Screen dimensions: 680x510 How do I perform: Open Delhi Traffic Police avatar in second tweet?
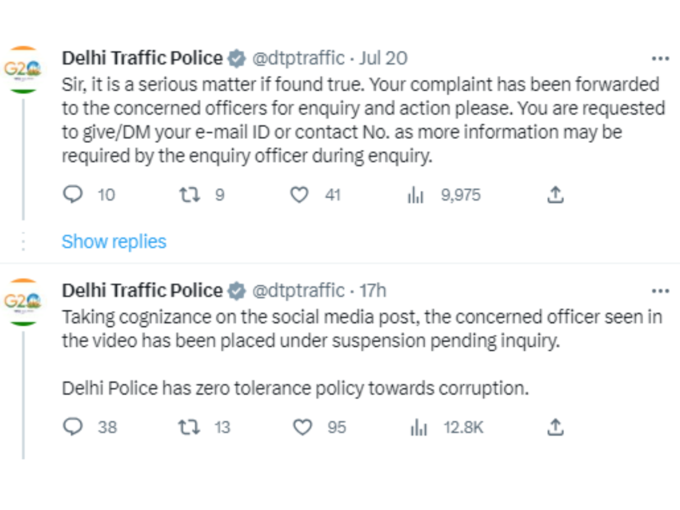(23, 302)
